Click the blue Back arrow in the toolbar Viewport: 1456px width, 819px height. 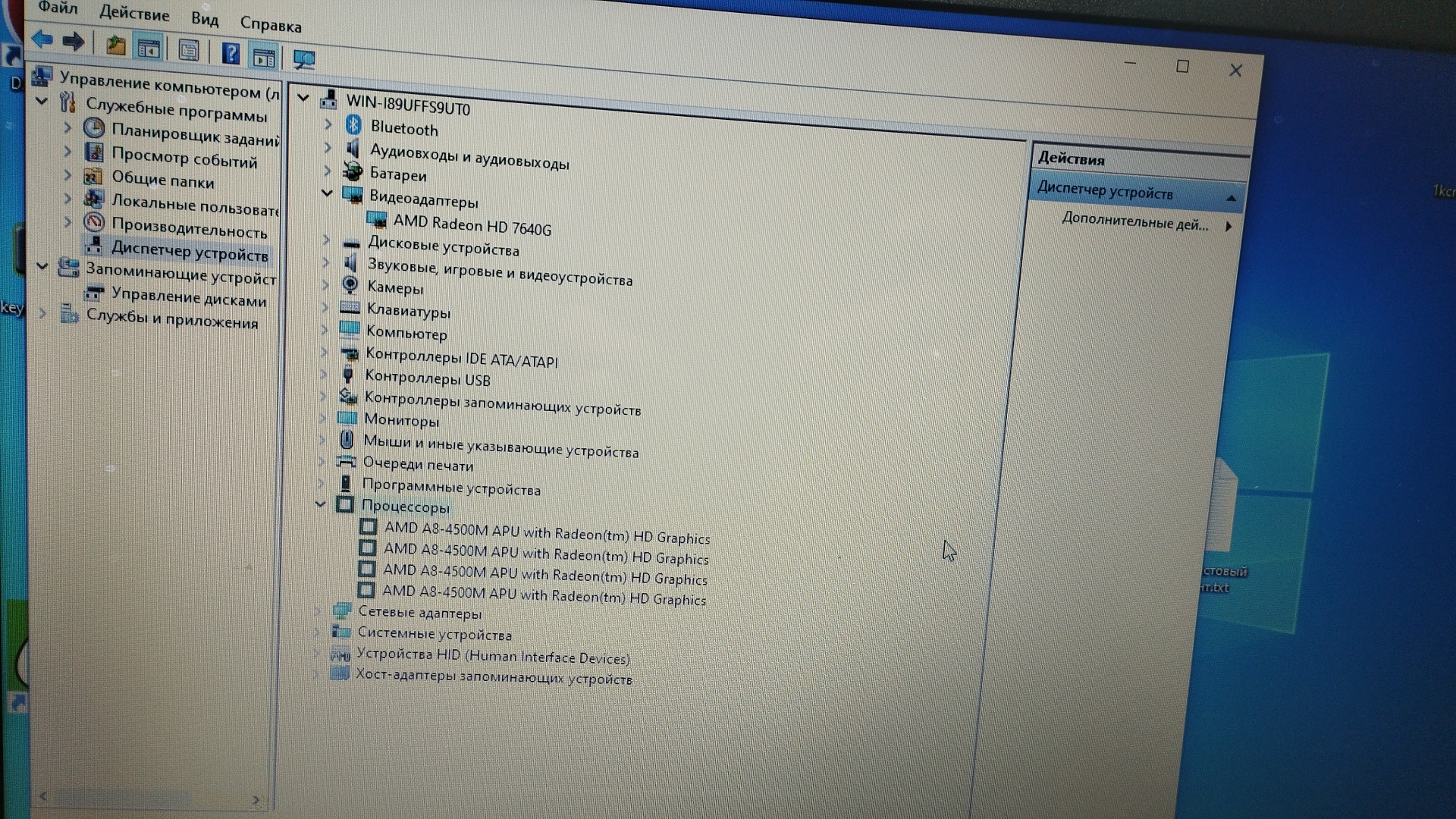42,39
